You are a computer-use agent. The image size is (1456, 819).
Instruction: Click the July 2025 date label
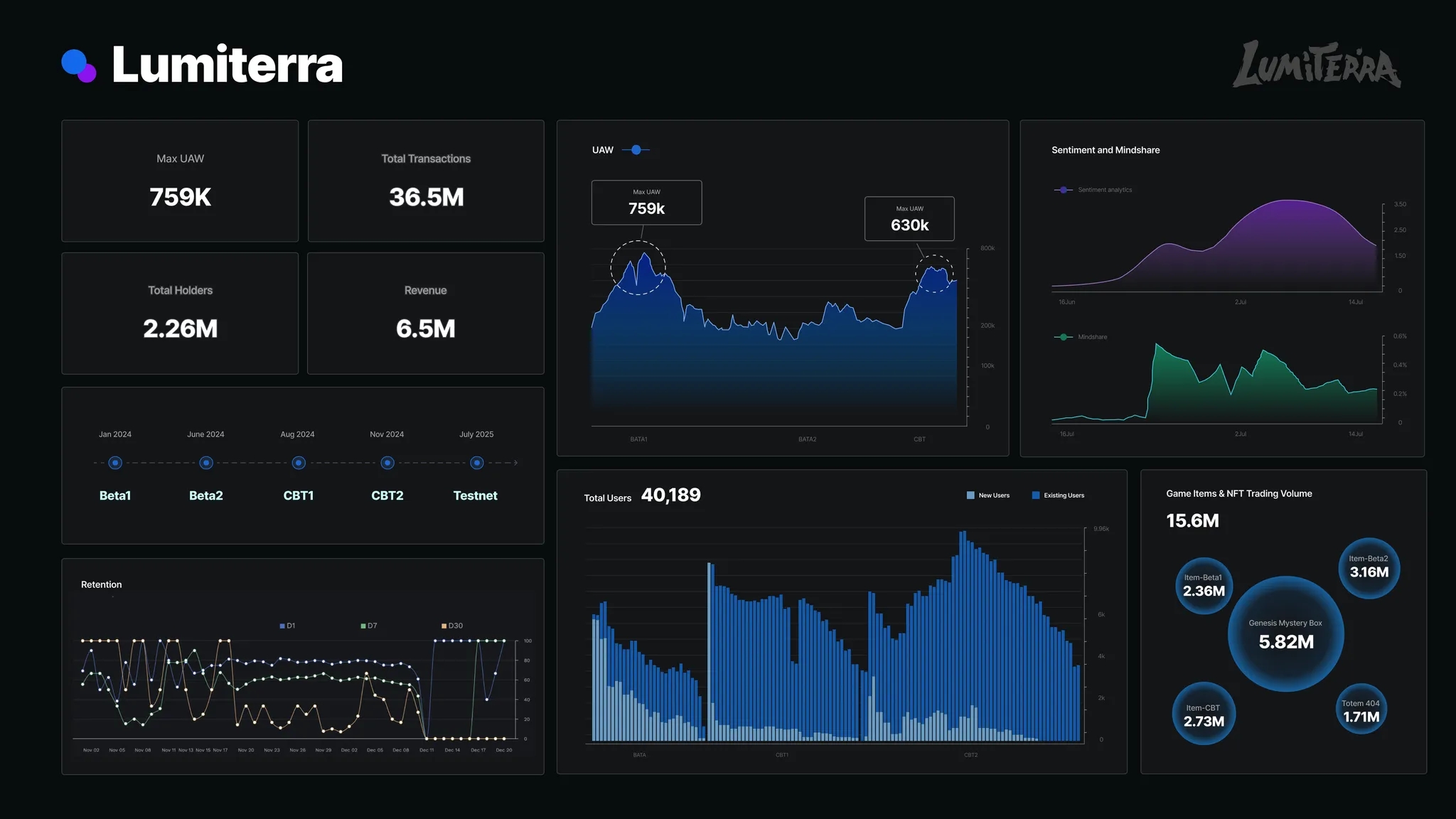(476, 434)
